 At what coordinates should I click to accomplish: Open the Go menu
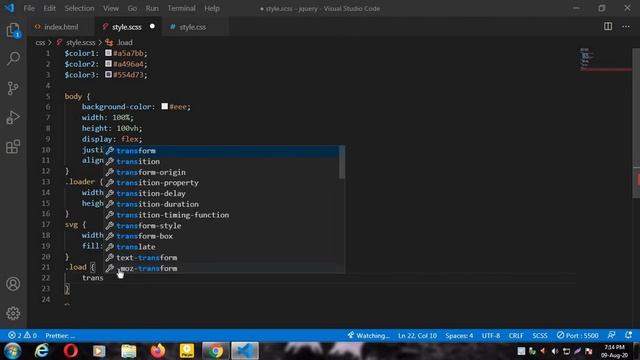coord(132,8)
